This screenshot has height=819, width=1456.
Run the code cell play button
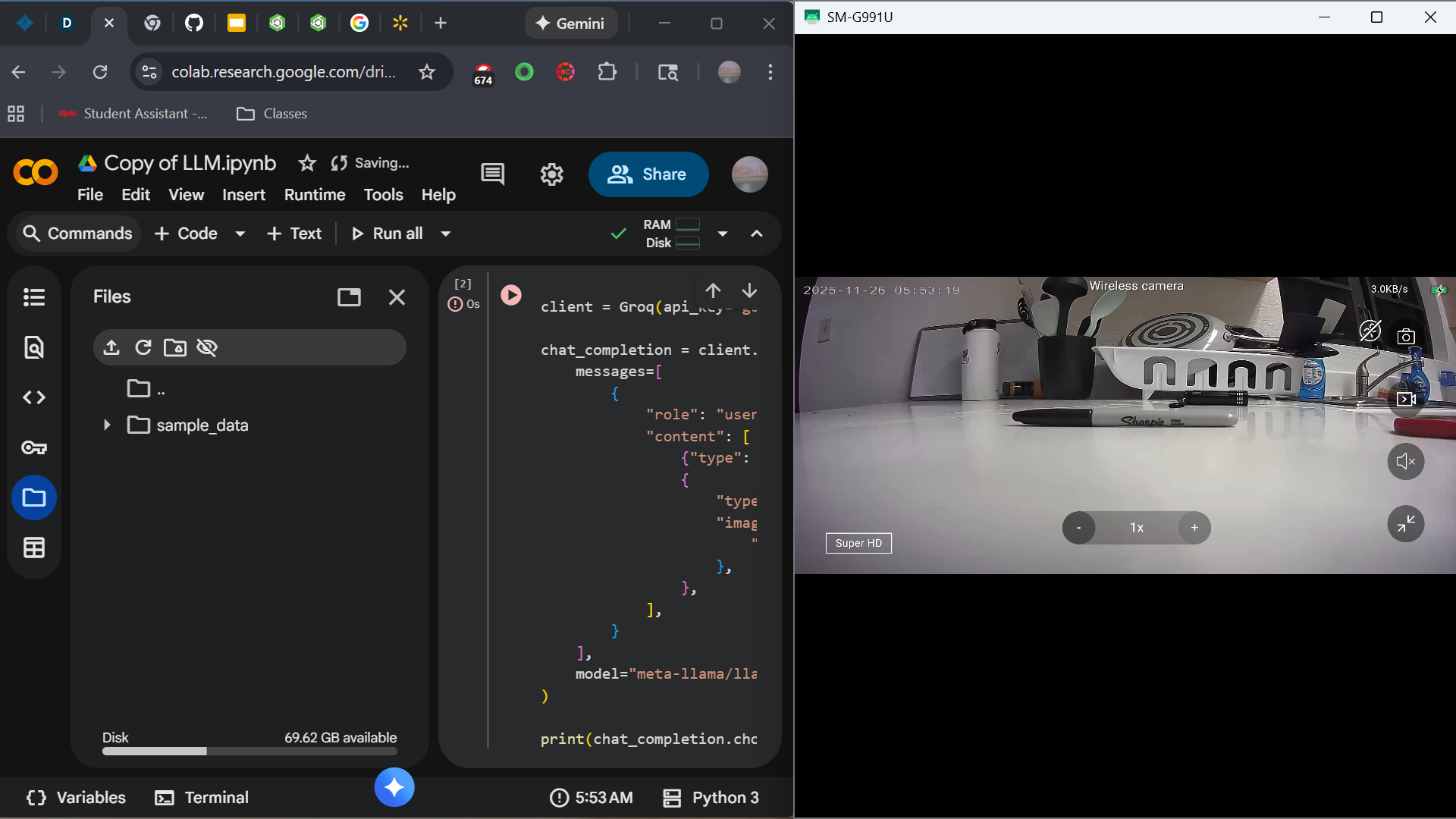(511, 295)
